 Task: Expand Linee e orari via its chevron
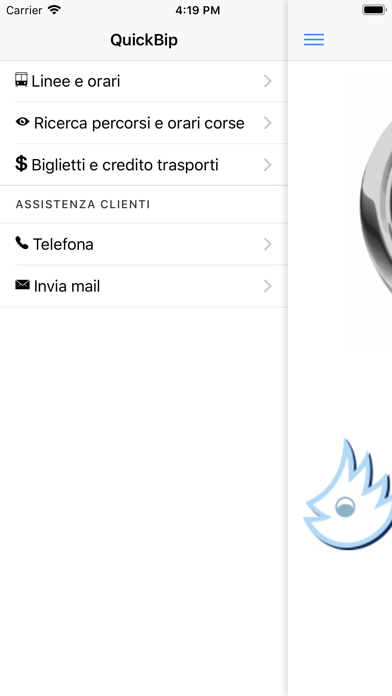[267, 81]
